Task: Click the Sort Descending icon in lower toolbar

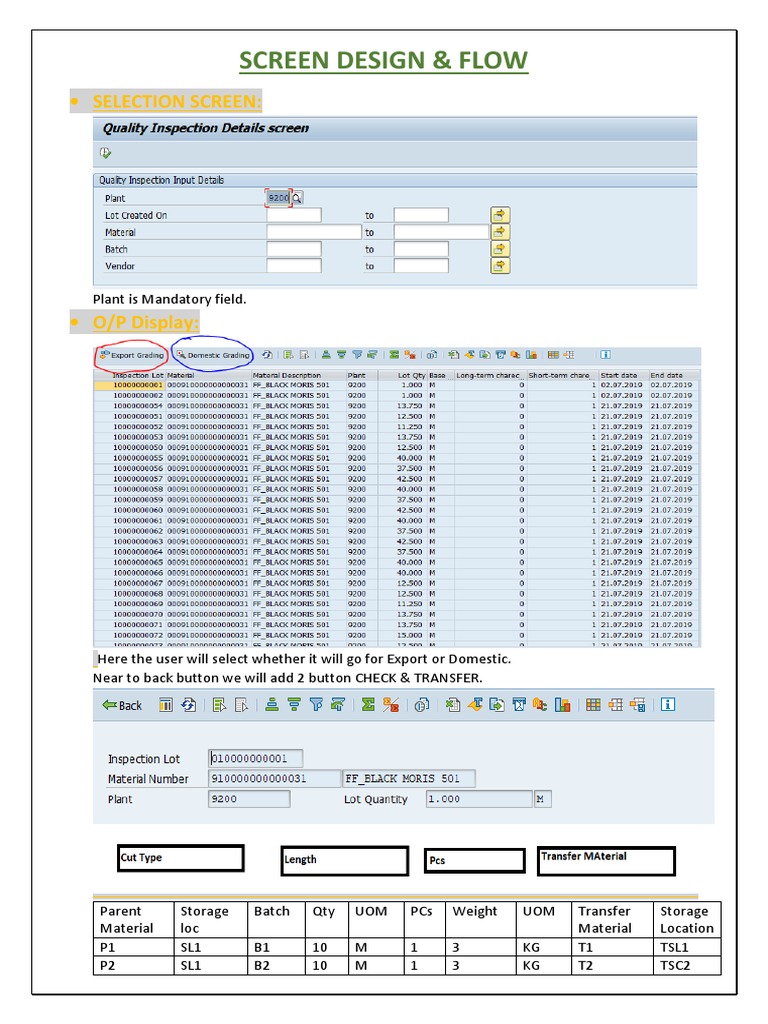Action: coord(295,705)
